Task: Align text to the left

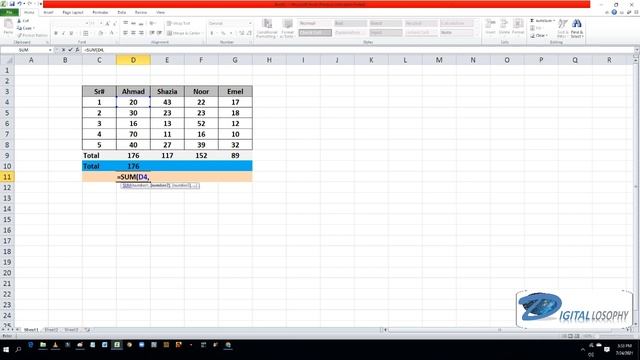Action: pos(125,33)
